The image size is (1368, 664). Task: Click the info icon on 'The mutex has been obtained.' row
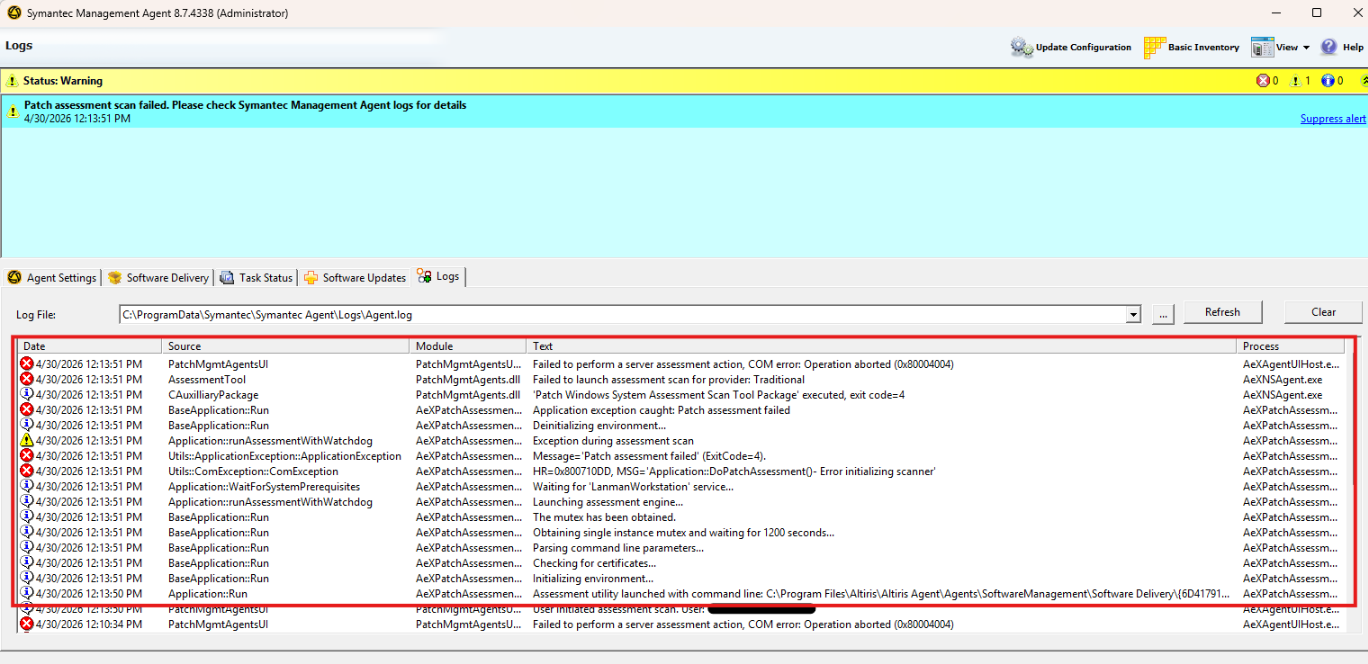point(27,517)
